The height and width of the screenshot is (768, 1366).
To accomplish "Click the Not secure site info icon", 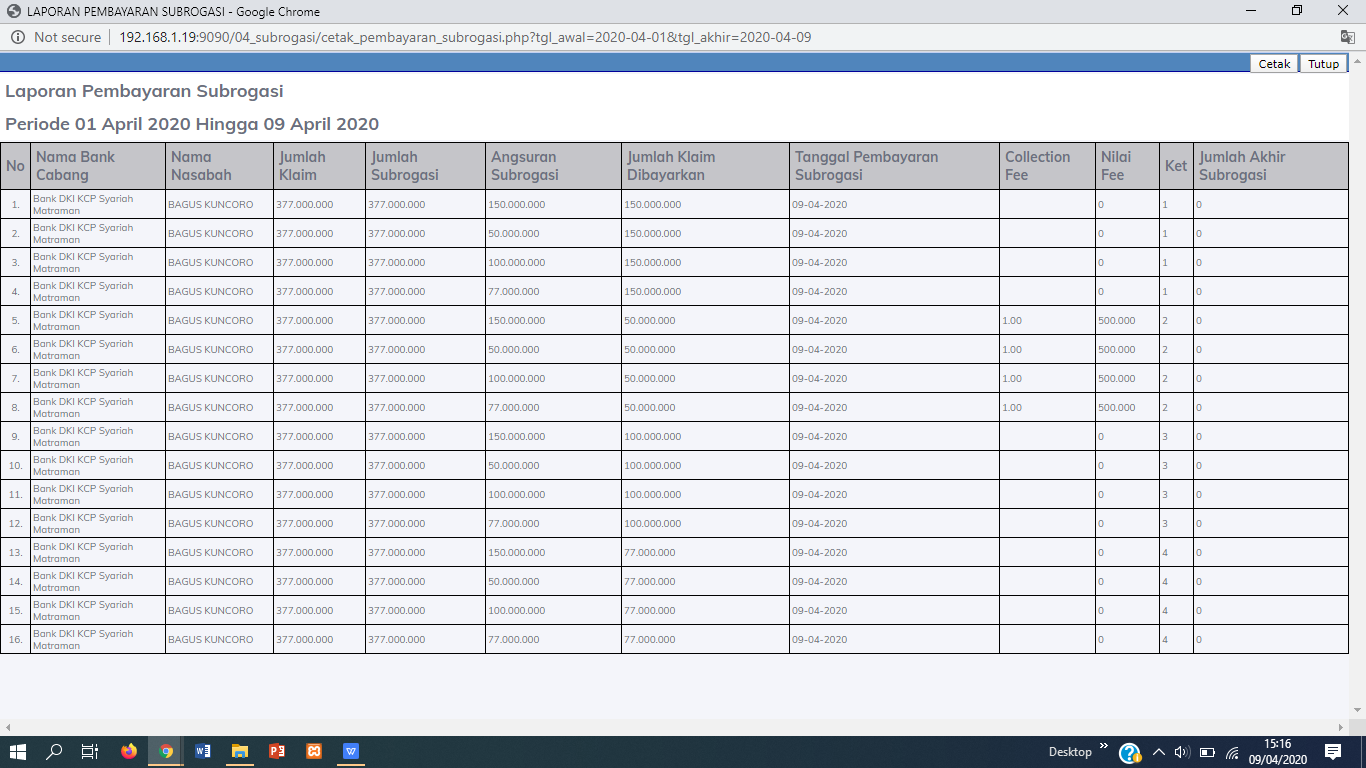I will [18, 37].
